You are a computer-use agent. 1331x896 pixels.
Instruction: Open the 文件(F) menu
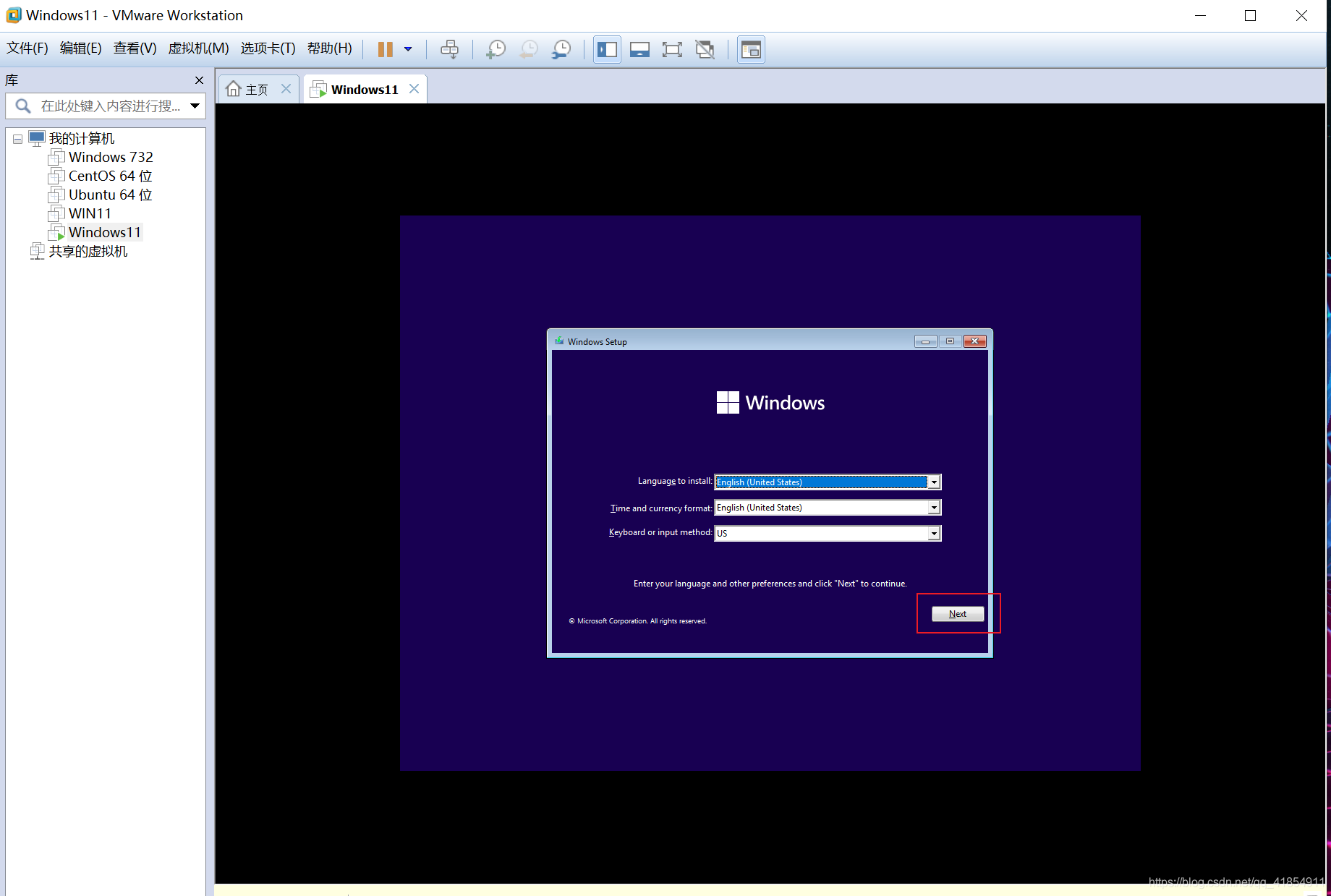tap(27, 48)
